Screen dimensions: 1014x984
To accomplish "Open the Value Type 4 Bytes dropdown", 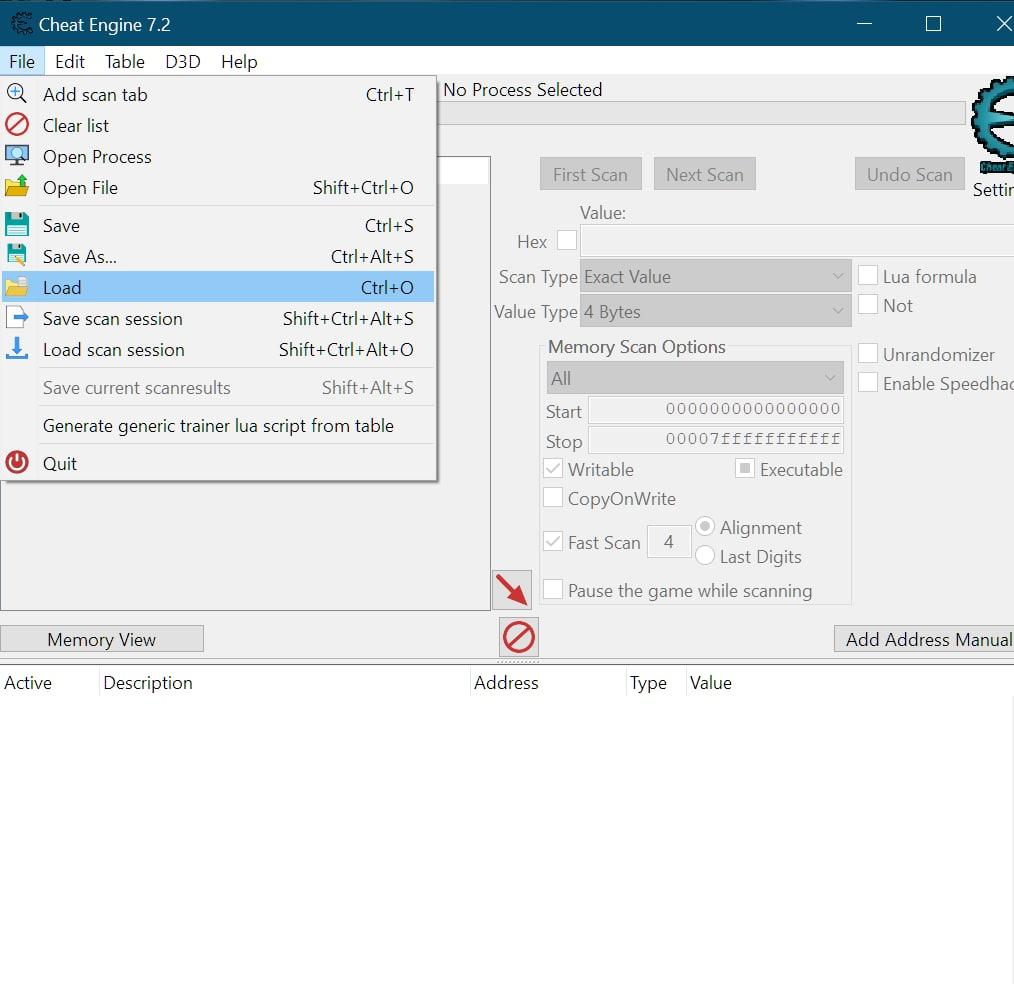I will (715, 312).
